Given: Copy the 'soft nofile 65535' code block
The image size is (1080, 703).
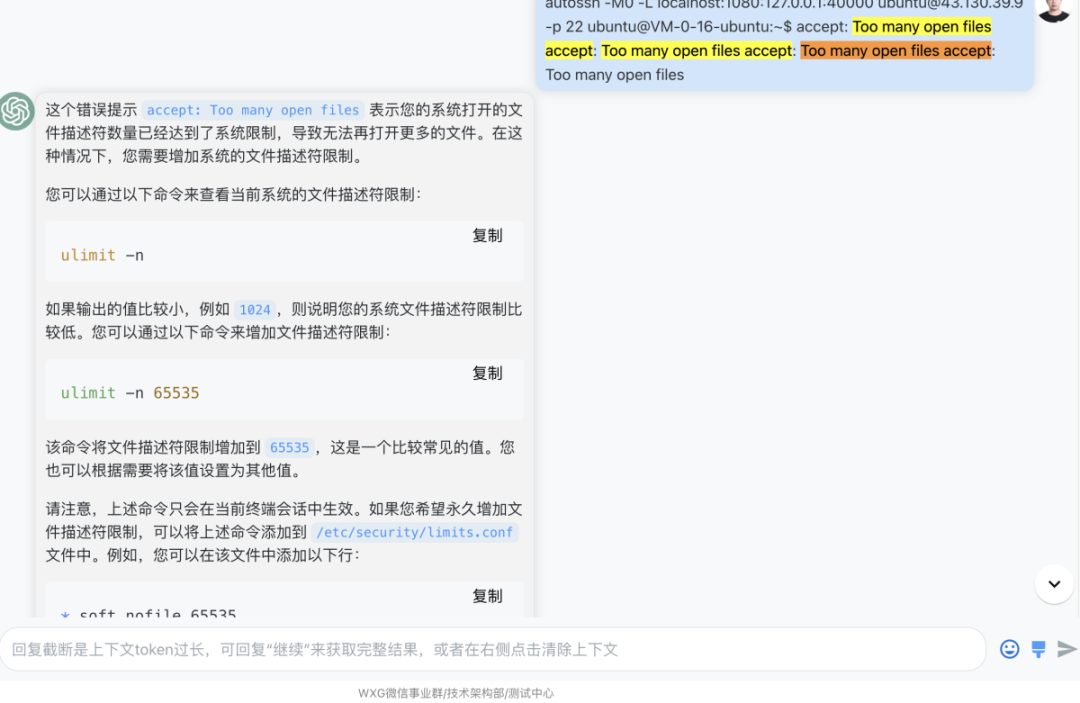Looking at the screenshot, I should tap(487, 595).
